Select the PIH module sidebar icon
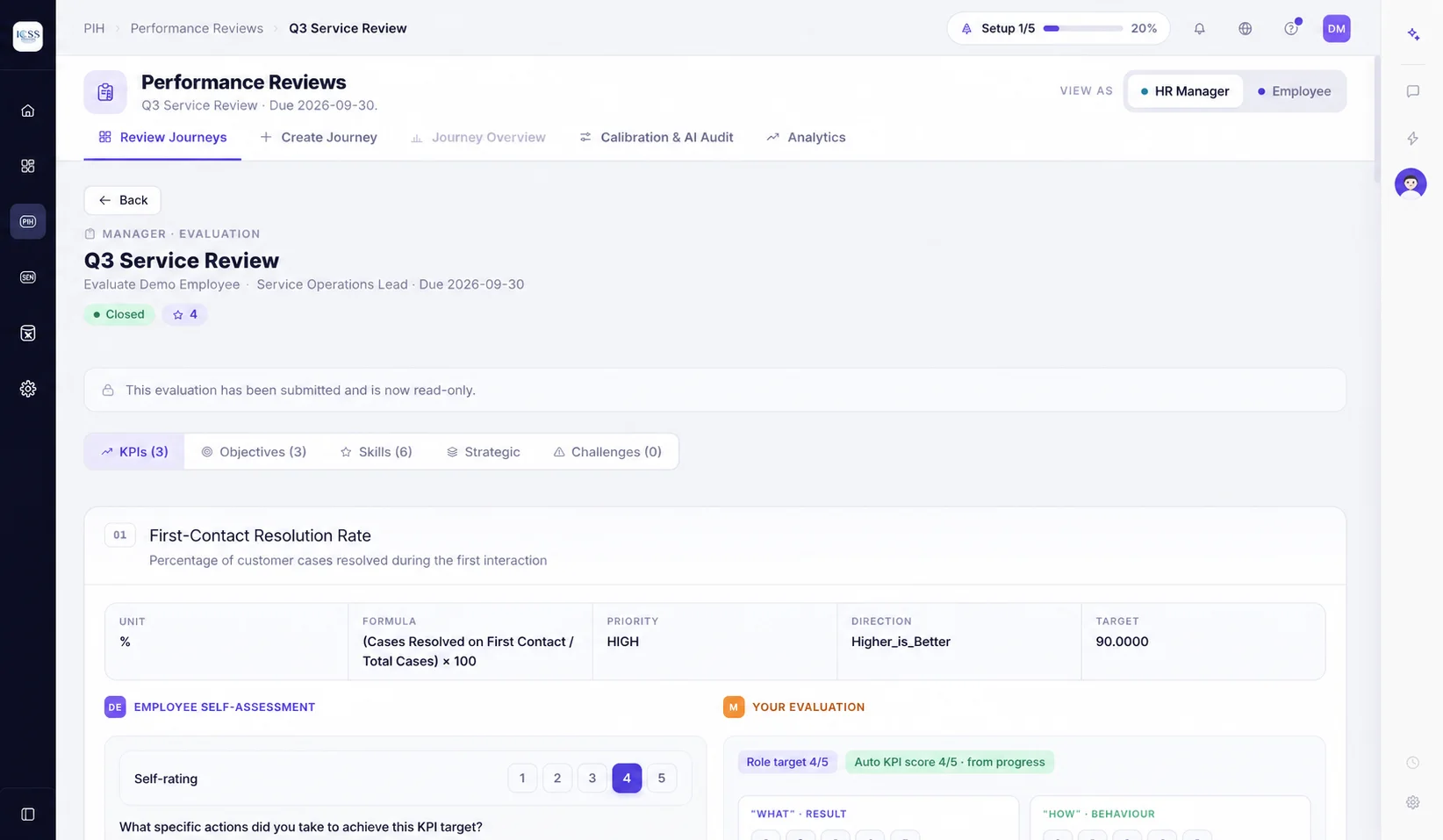The width and height of the screenshot is (1443, 840). pyautogui.click(x=28, y=221)
